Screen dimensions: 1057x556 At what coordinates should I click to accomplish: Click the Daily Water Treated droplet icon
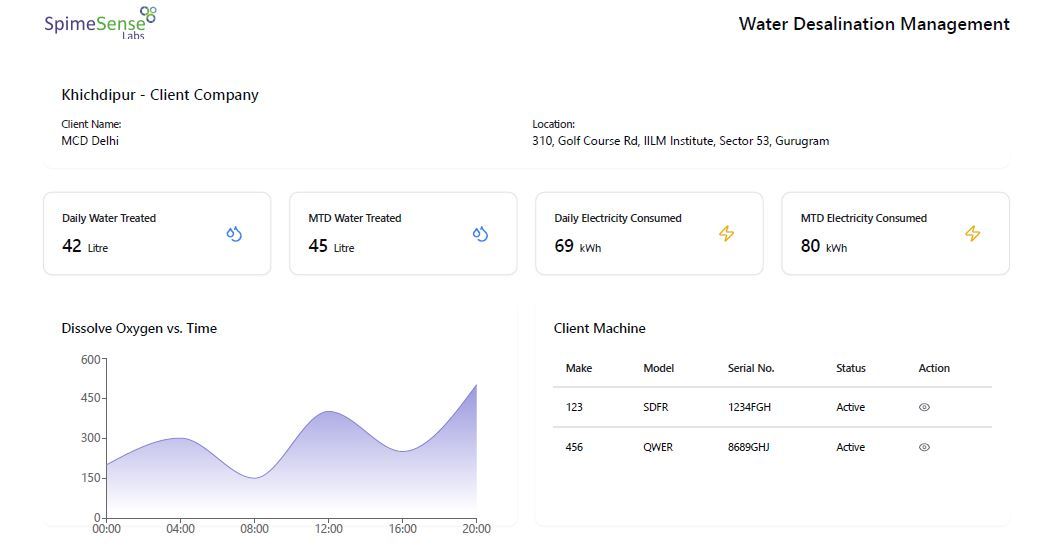[x=234, y=234]
